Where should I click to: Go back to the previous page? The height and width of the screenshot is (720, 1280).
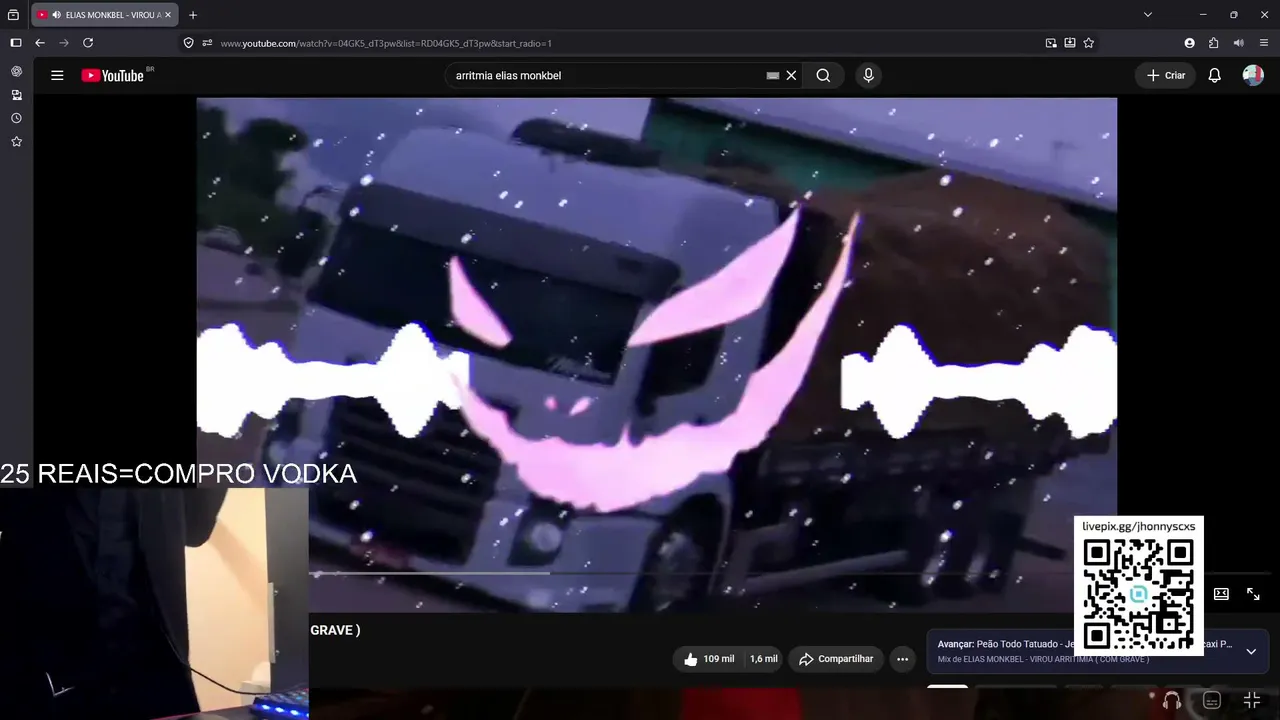tap(40, 43)
